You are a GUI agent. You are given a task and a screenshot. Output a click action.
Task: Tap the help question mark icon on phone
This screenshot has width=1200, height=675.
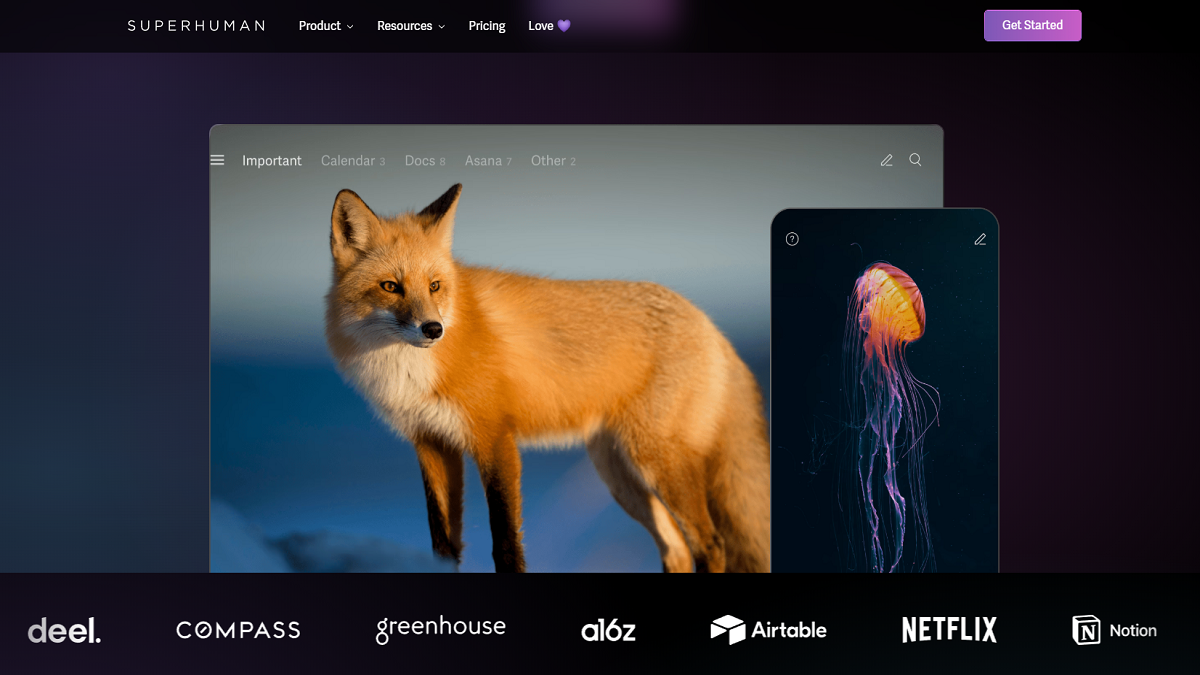(x=792, y=239)
